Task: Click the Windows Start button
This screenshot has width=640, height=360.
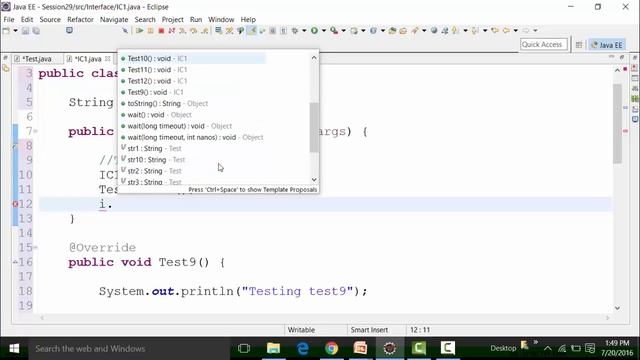Action: tap(14, 349)
